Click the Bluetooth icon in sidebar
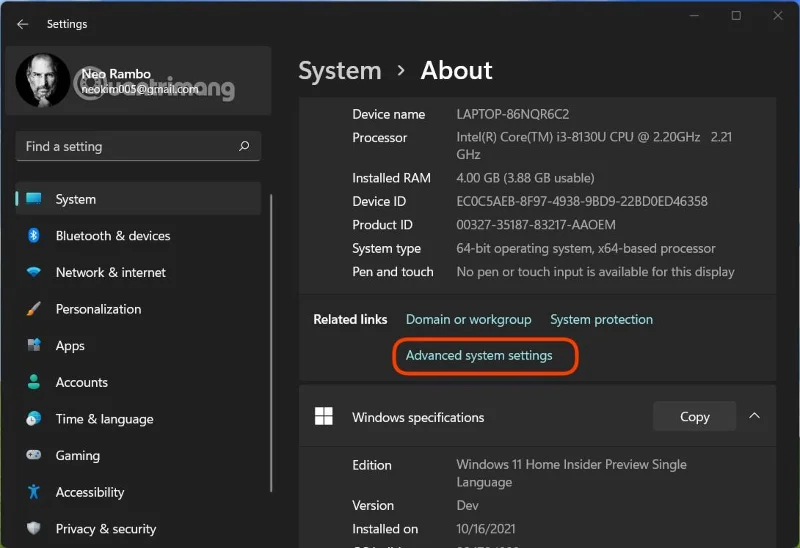 tap(34, 235)
